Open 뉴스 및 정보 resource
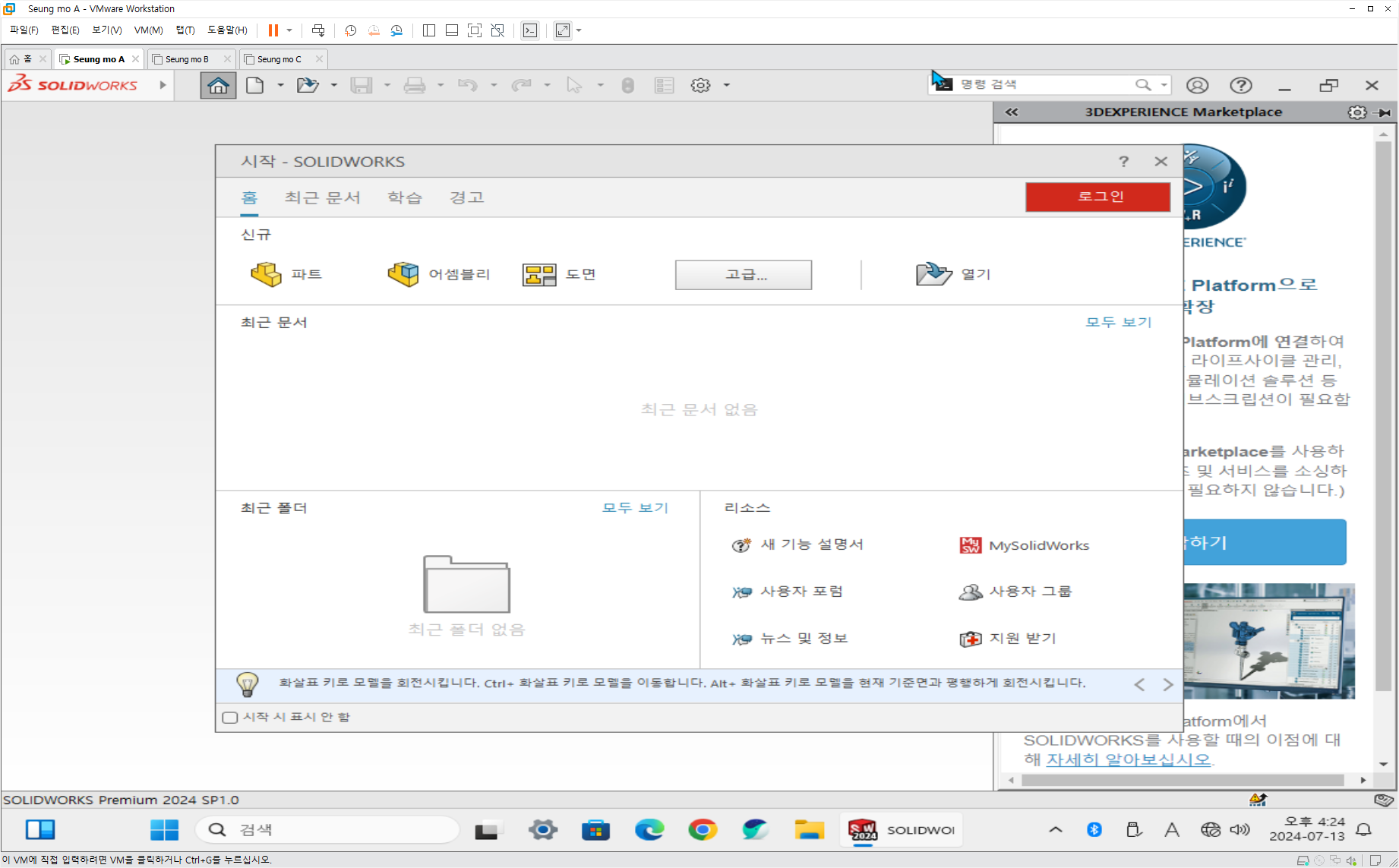 [x=790, y=639]
